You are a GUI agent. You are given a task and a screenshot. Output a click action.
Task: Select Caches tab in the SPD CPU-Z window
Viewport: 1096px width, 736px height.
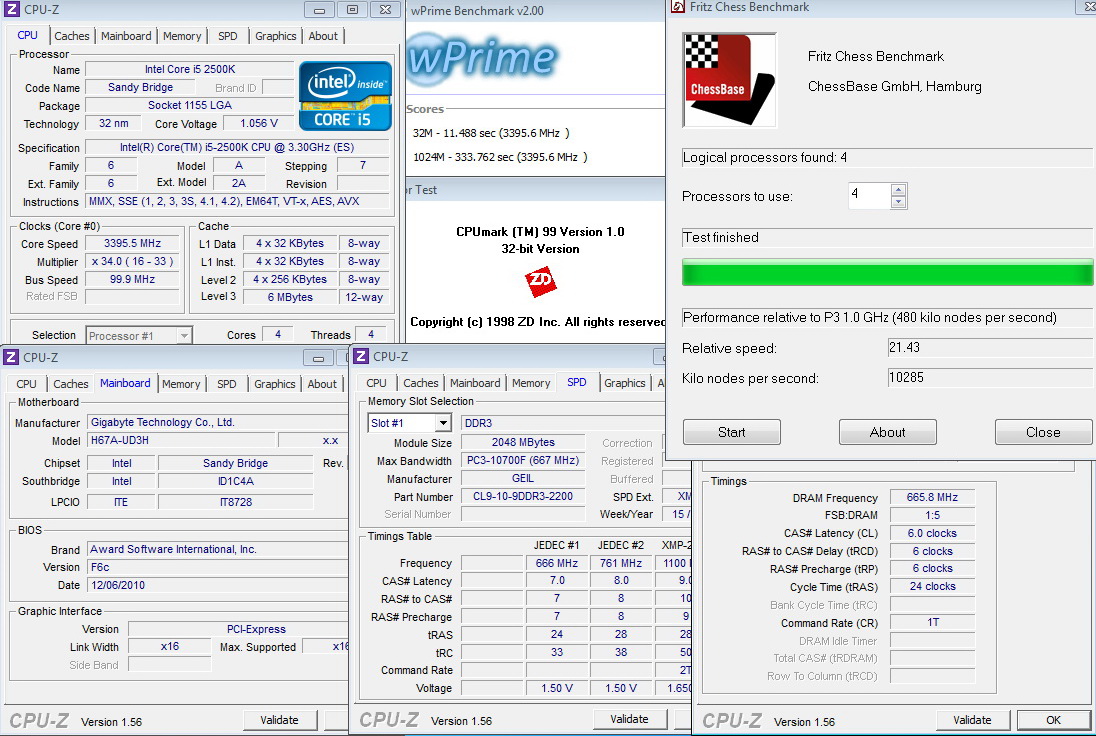click(421, 383)
